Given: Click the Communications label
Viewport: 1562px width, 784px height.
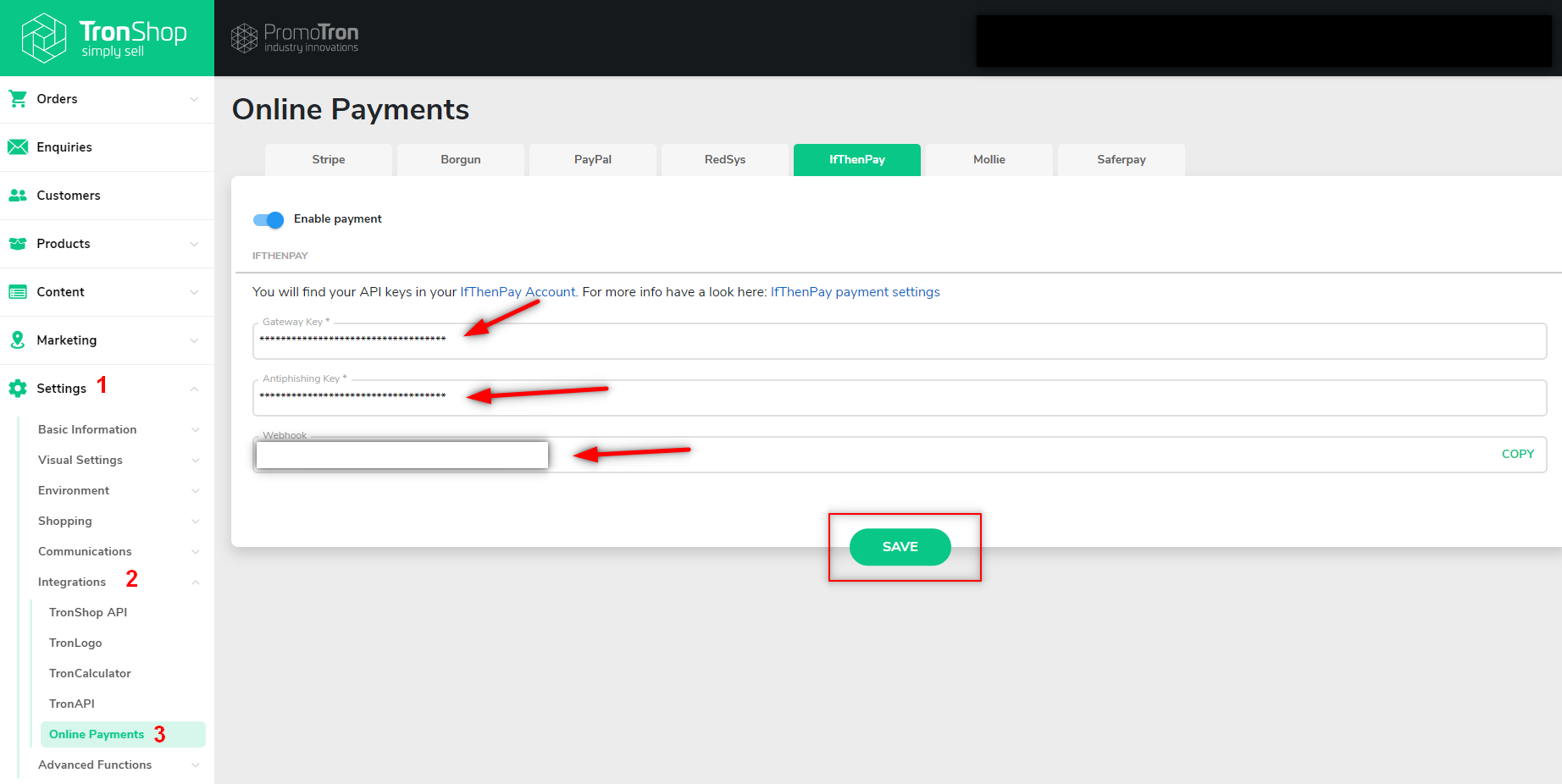Looking at the screenshot, I should [x=85, y=552].
